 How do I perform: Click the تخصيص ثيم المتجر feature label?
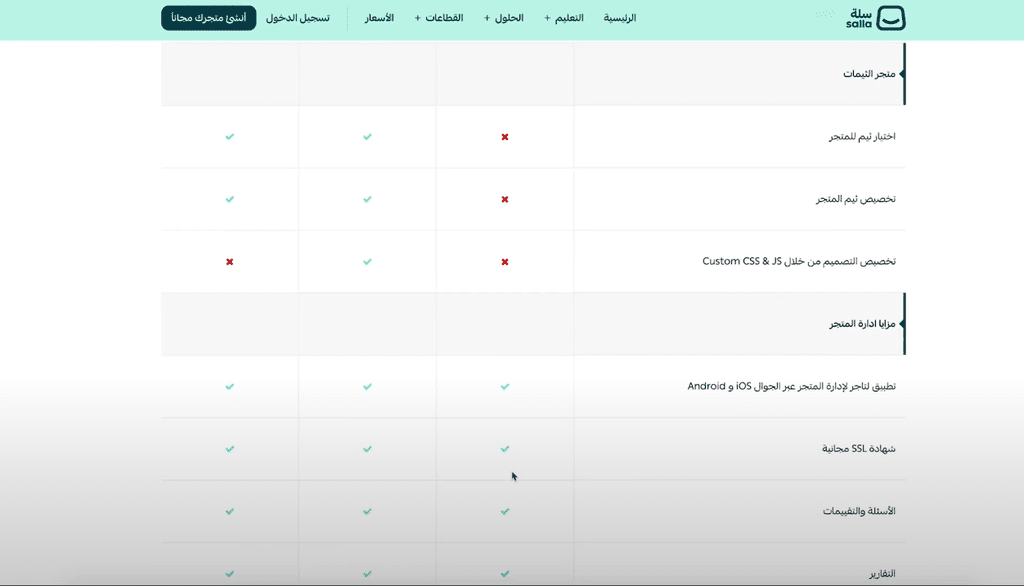pos(856,199)
